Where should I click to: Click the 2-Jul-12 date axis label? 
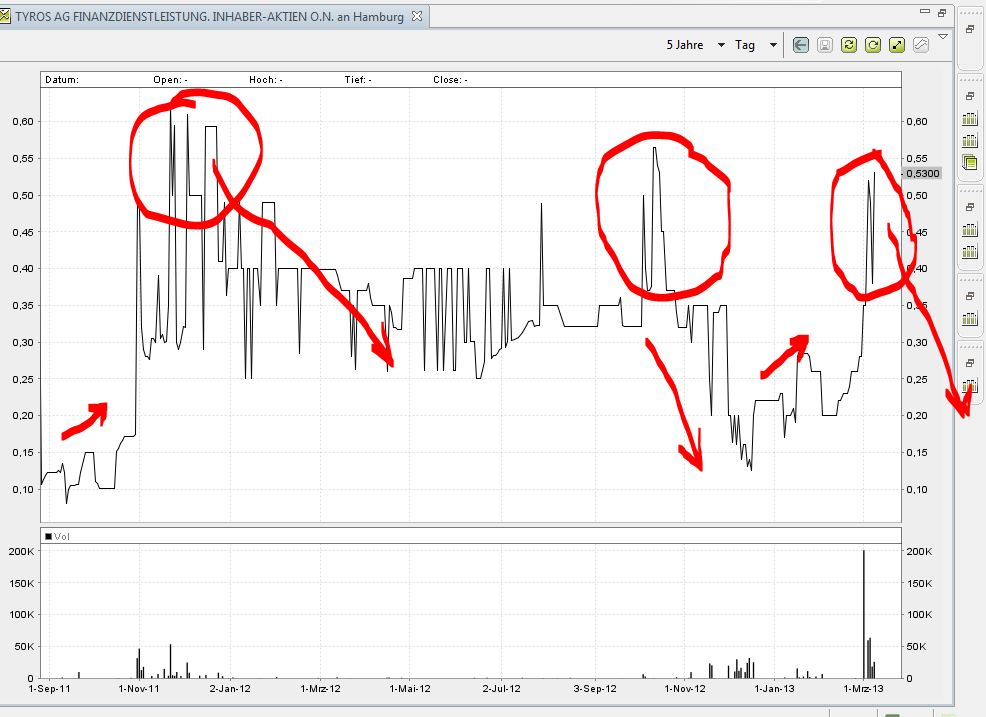click(x=502, y=689)
